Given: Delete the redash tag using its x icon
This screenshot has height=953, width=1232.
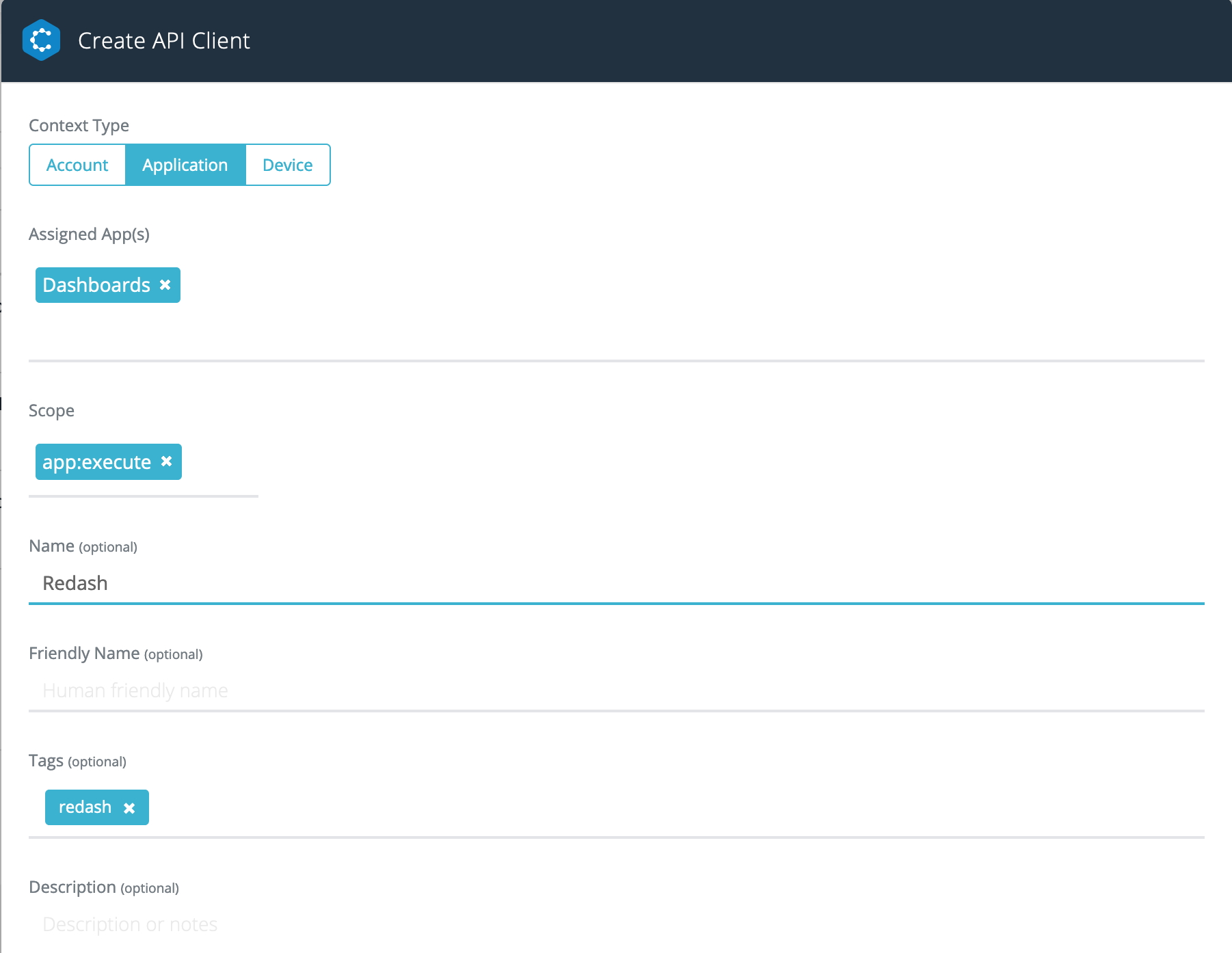Looking at the screenshot, I should [x=131, y=807].
